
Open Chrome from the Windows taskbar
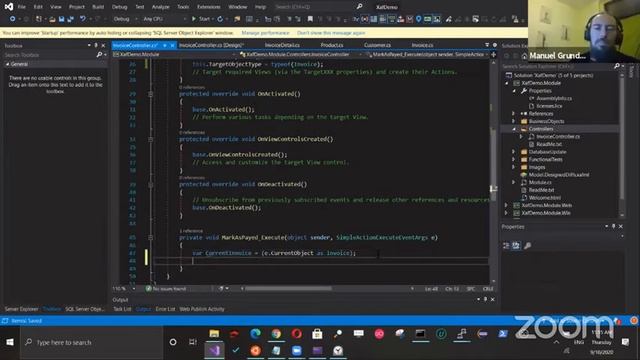[276, 334]
